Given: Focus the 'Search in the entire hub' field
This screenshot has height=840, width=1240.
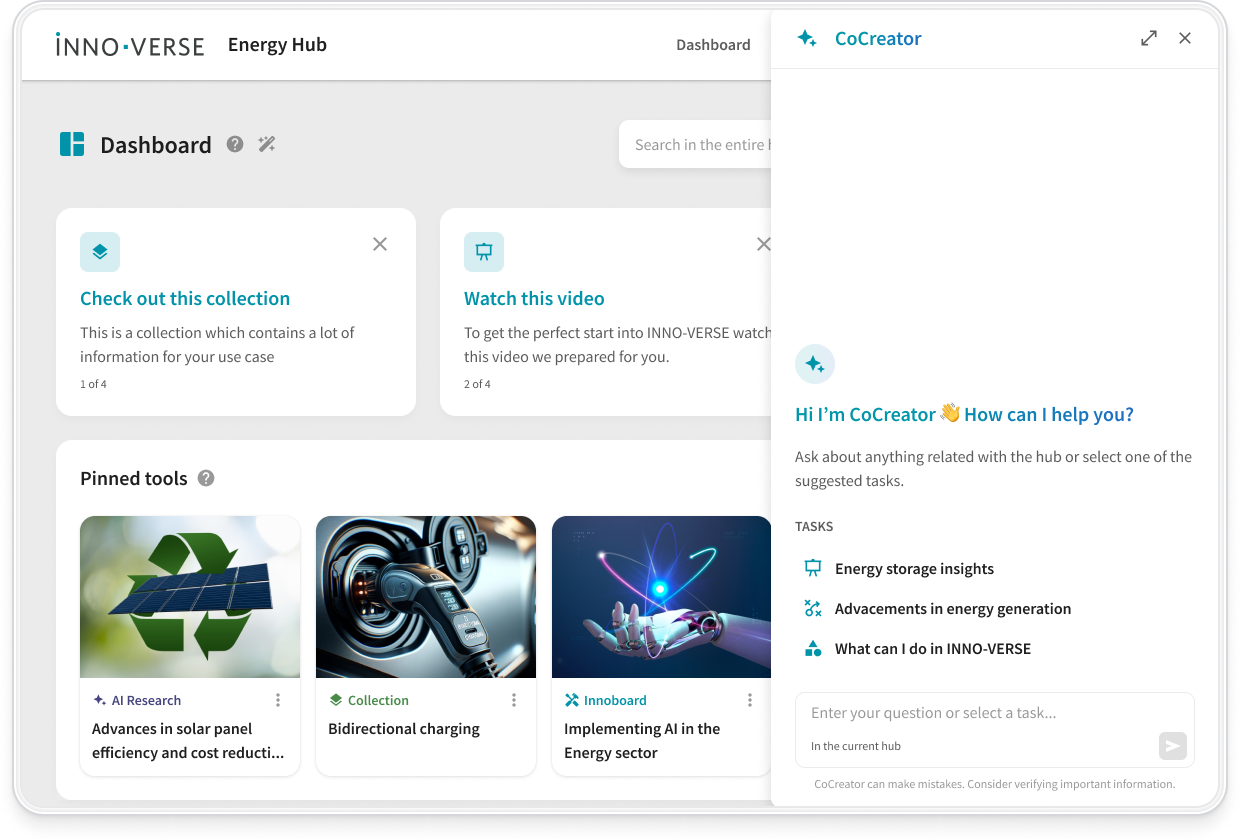Looking at the screenshot, I should point(696,144).
